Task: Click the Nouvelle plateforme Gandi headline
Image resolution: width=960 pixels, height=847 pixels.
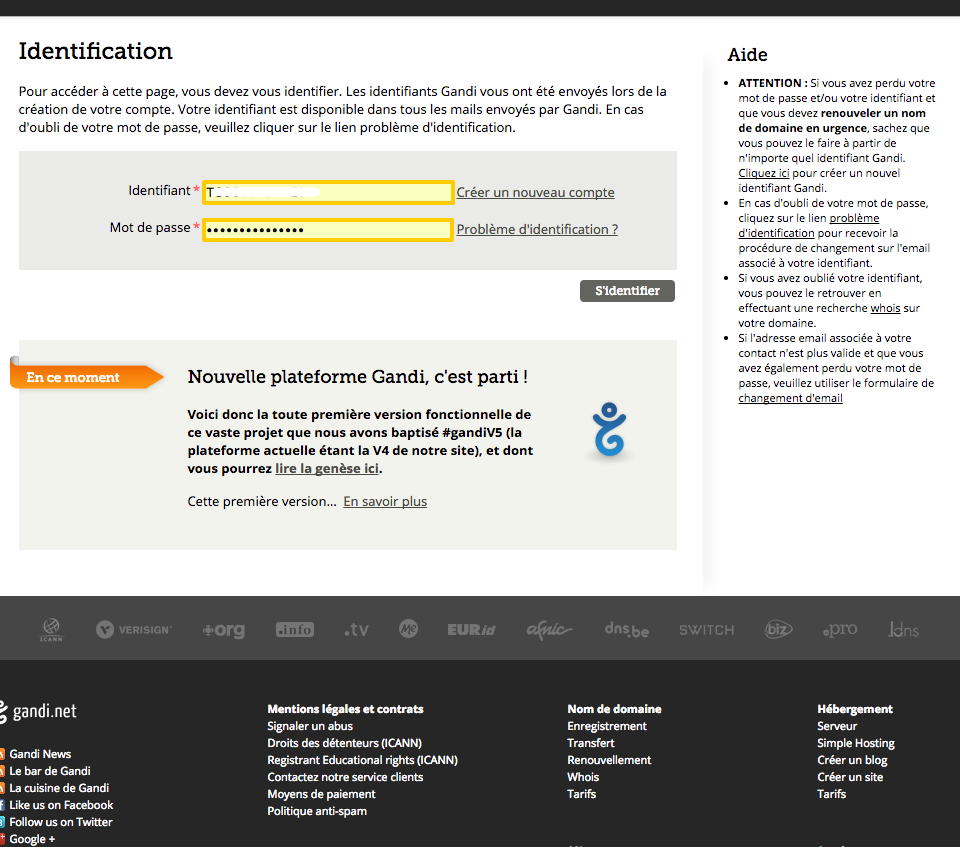Action: [x=358, y=377]
